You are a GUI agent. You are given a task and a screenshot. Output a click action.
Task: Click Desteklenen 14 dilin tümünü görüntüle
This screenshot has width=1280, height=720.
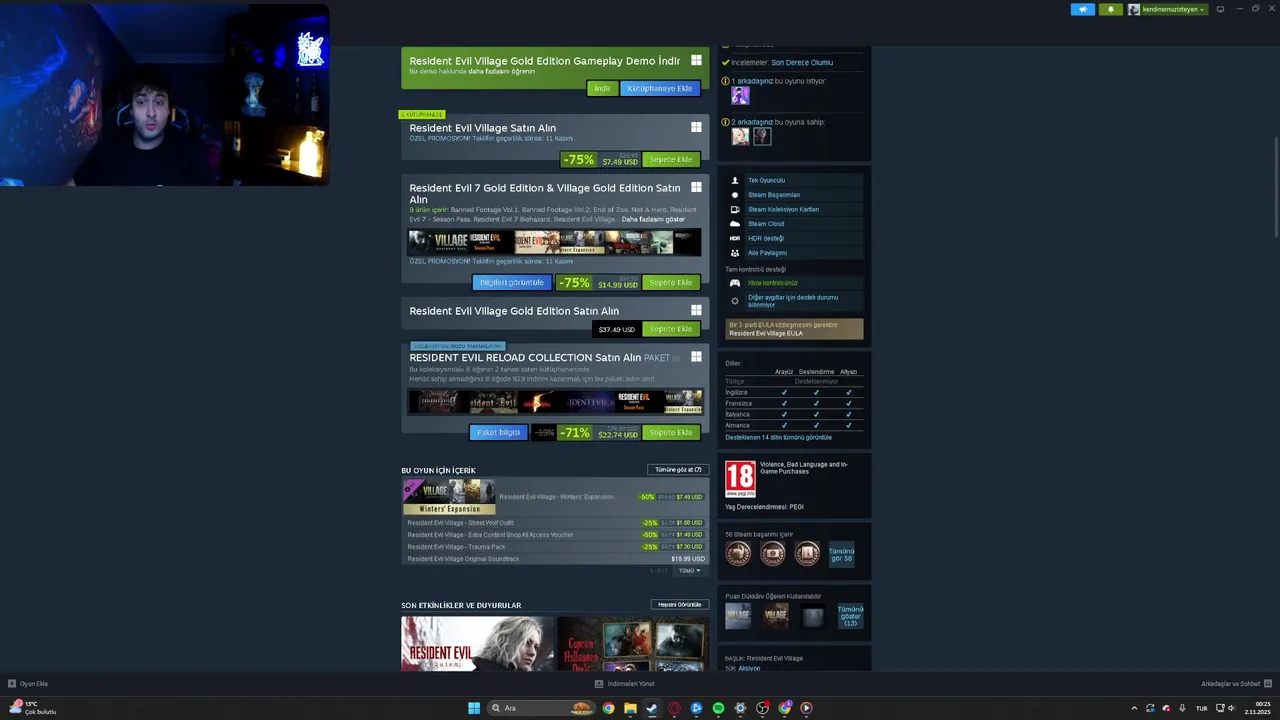coord(778,437)
